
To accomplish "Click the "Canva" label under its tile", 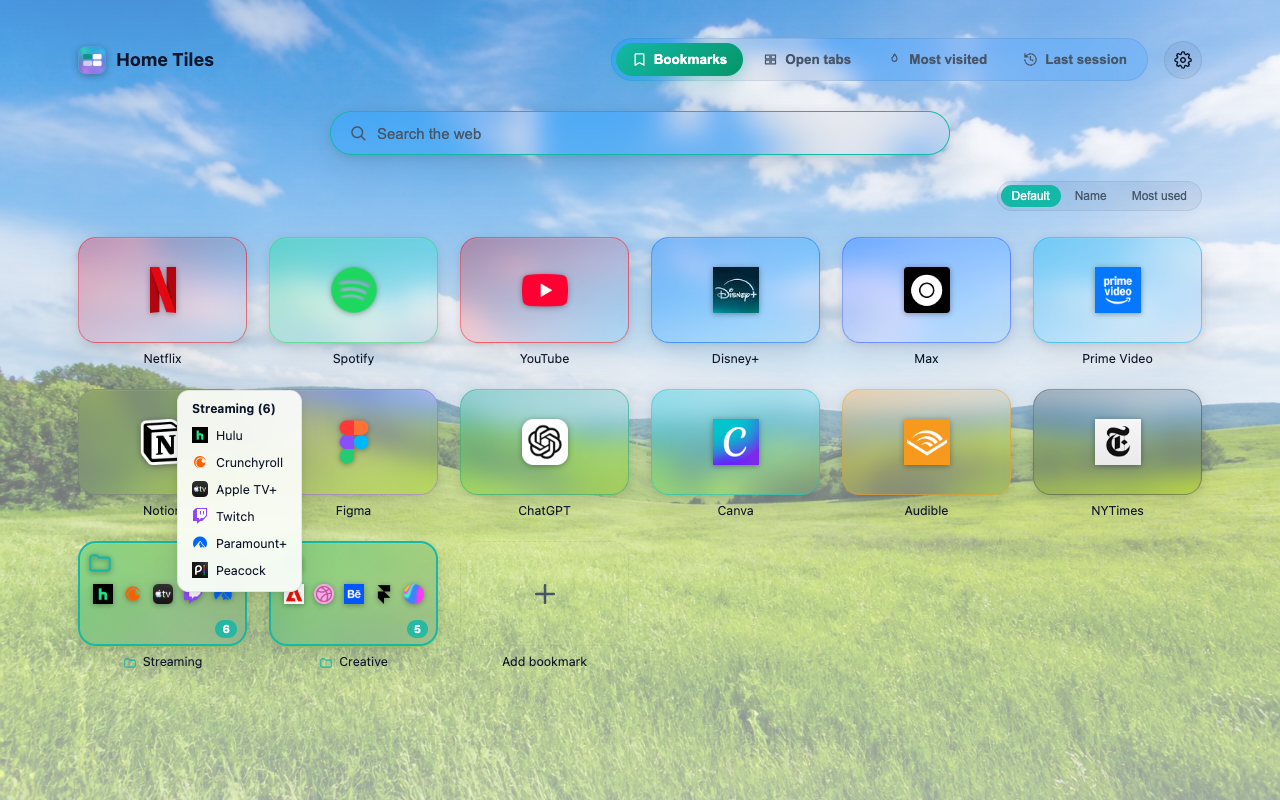I will 735,511.
